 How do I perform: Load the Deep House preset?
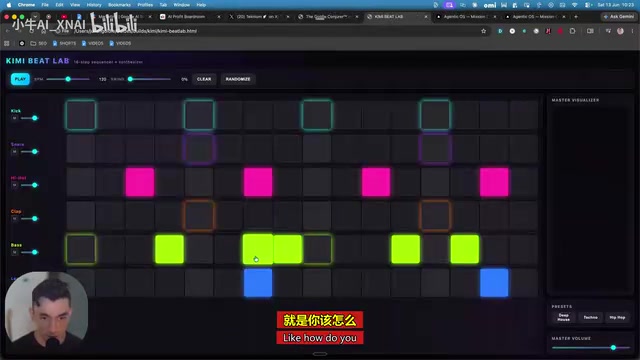(563, 317)
